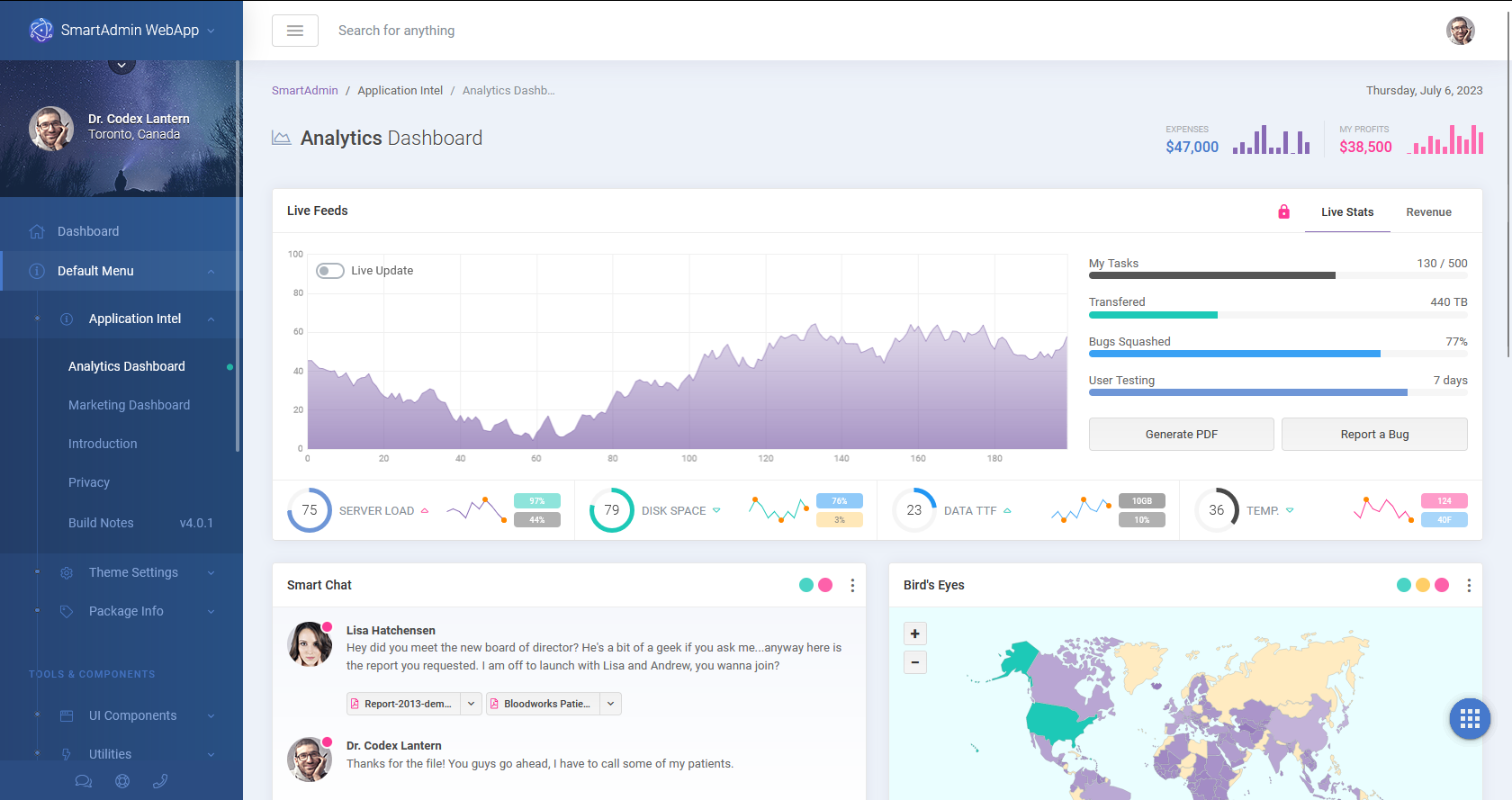The width and height of the screenshot is (1512, 800).
Task: Click the Report a Bug button
Action: (1374, 434)
